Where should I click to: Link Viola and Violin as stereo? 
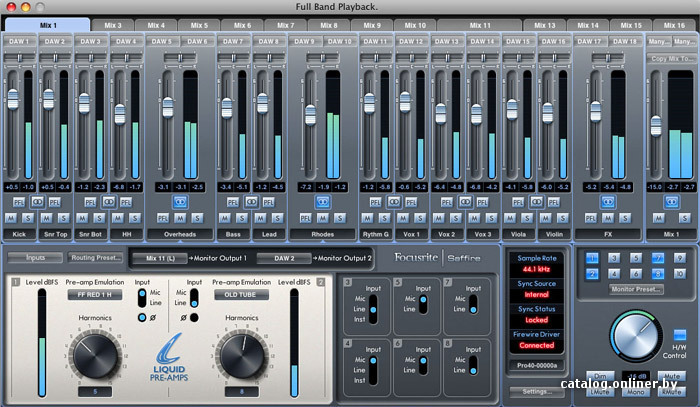[536, 202]
